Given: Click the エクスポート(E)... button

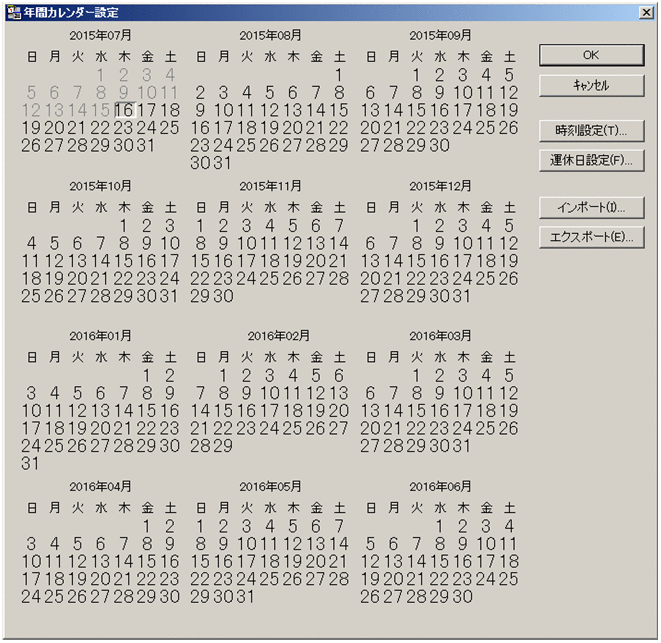Looking at the screenshot, I should (x=591, y=237).
